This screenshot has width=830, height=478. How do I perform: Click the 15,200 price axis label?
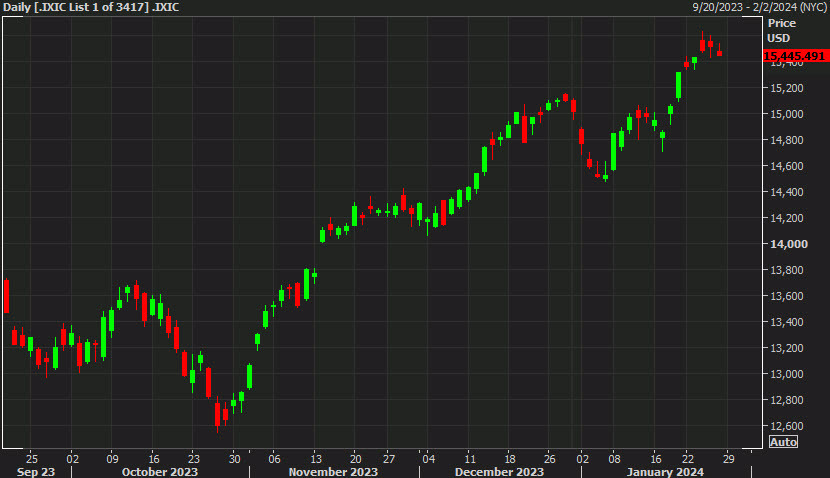pos(787,88)
